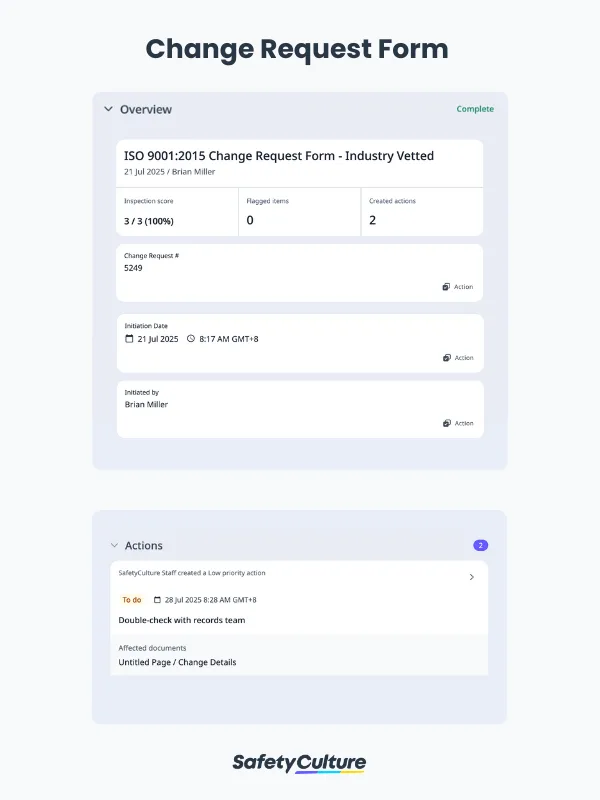Click the calendar icon beside 21 Jul 2025

(x=128, y=339)
